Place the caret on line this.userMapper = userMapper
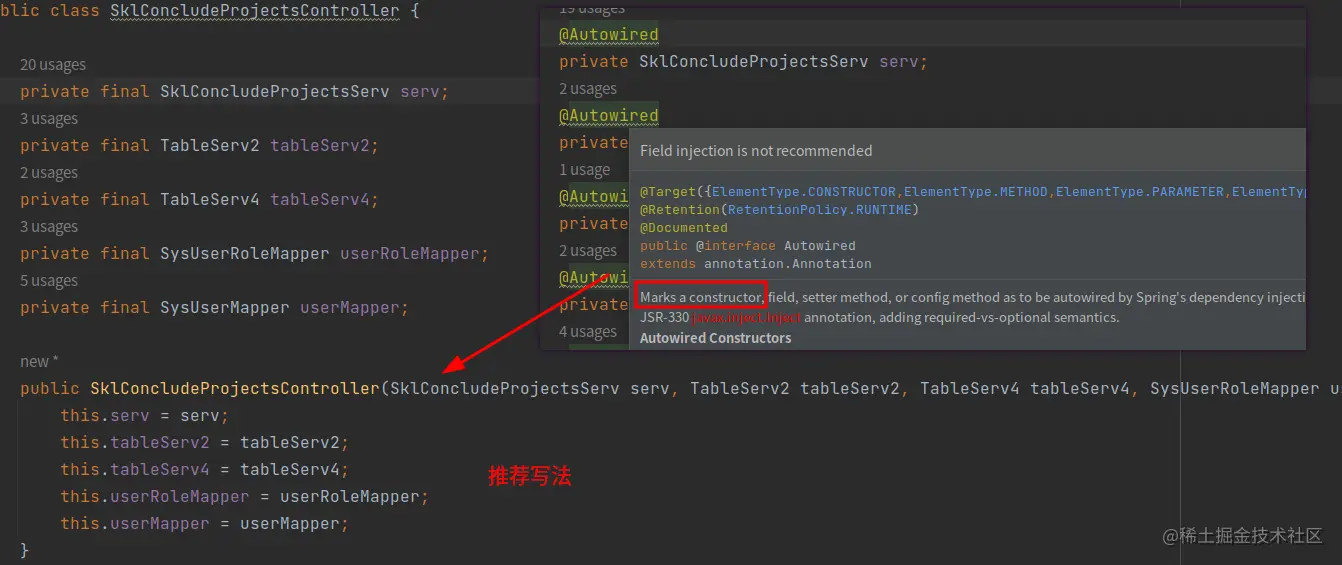The height and width of the screenshot is (565, 1342). click(x=204, y=523)
